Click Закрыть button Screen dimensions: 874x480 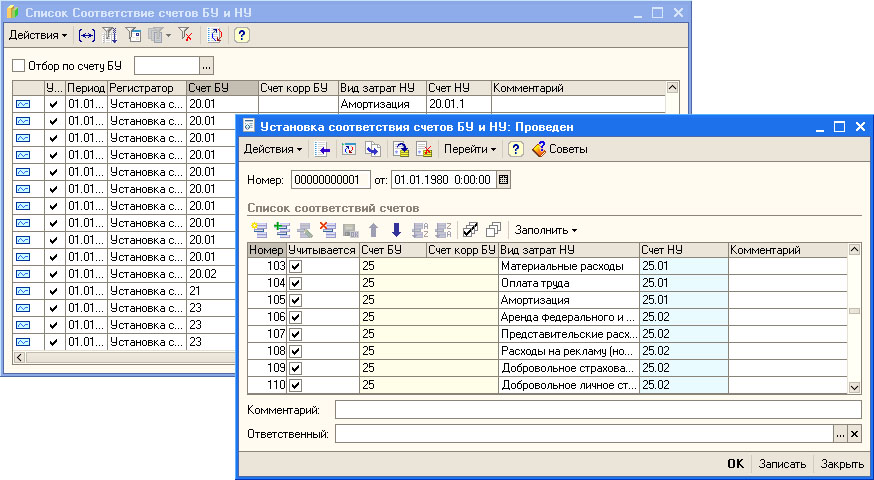[842, 464]
